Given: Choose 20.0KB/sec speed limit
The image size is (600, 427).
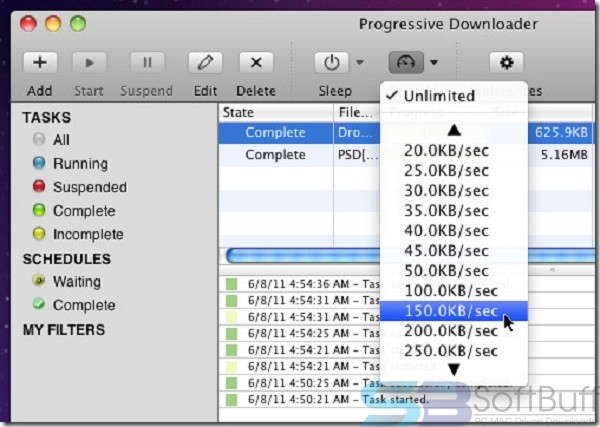Looking at the screenshot, I should tap(454, 151).
